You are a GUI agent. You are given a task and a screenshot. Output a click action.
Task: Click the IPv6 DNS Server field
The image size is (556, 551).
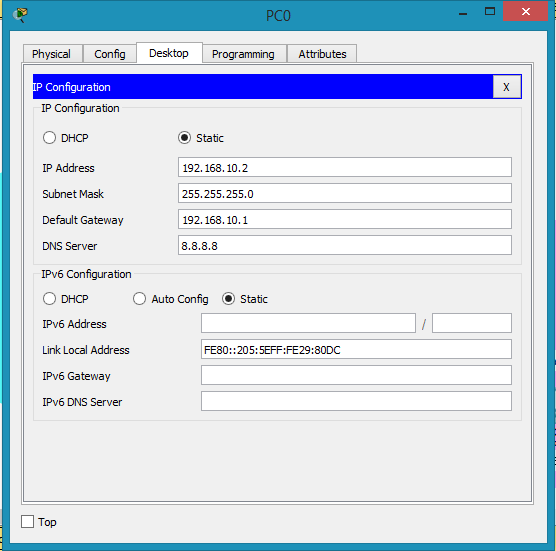click(356, 401)
